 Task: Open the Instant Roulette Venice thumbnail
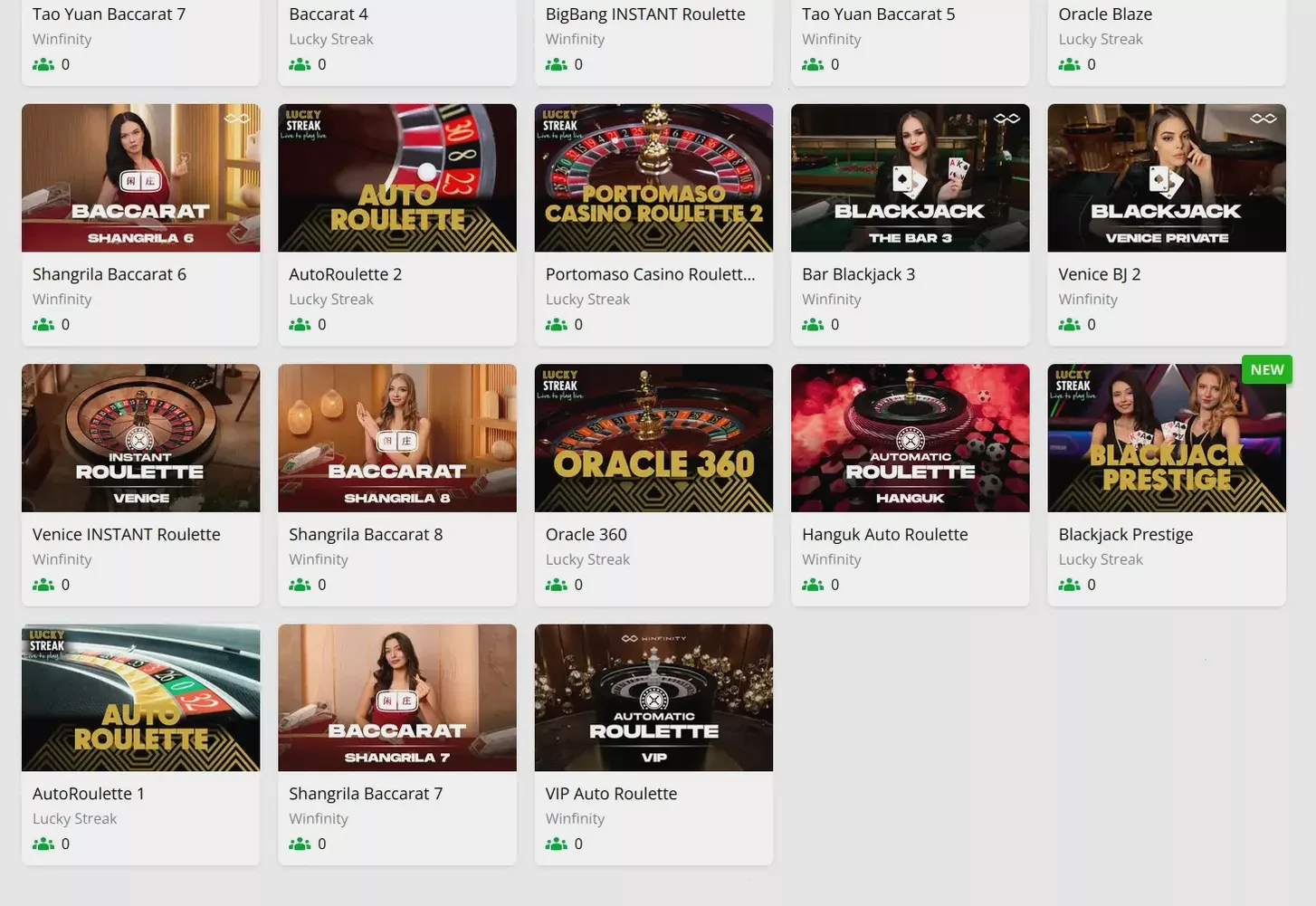tap(140, 438)
